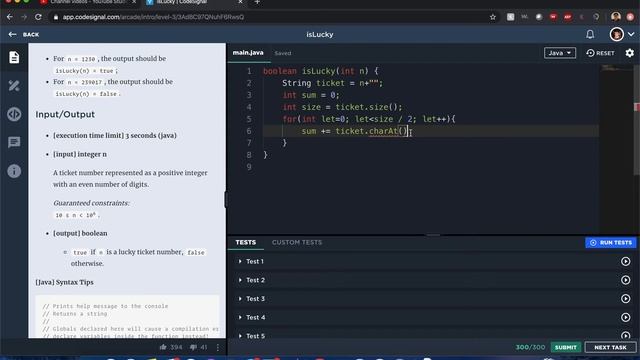The width and height of the screenshot is (640, 360).
Task: Click the browser forward arrow
Action: pos(24,17)
